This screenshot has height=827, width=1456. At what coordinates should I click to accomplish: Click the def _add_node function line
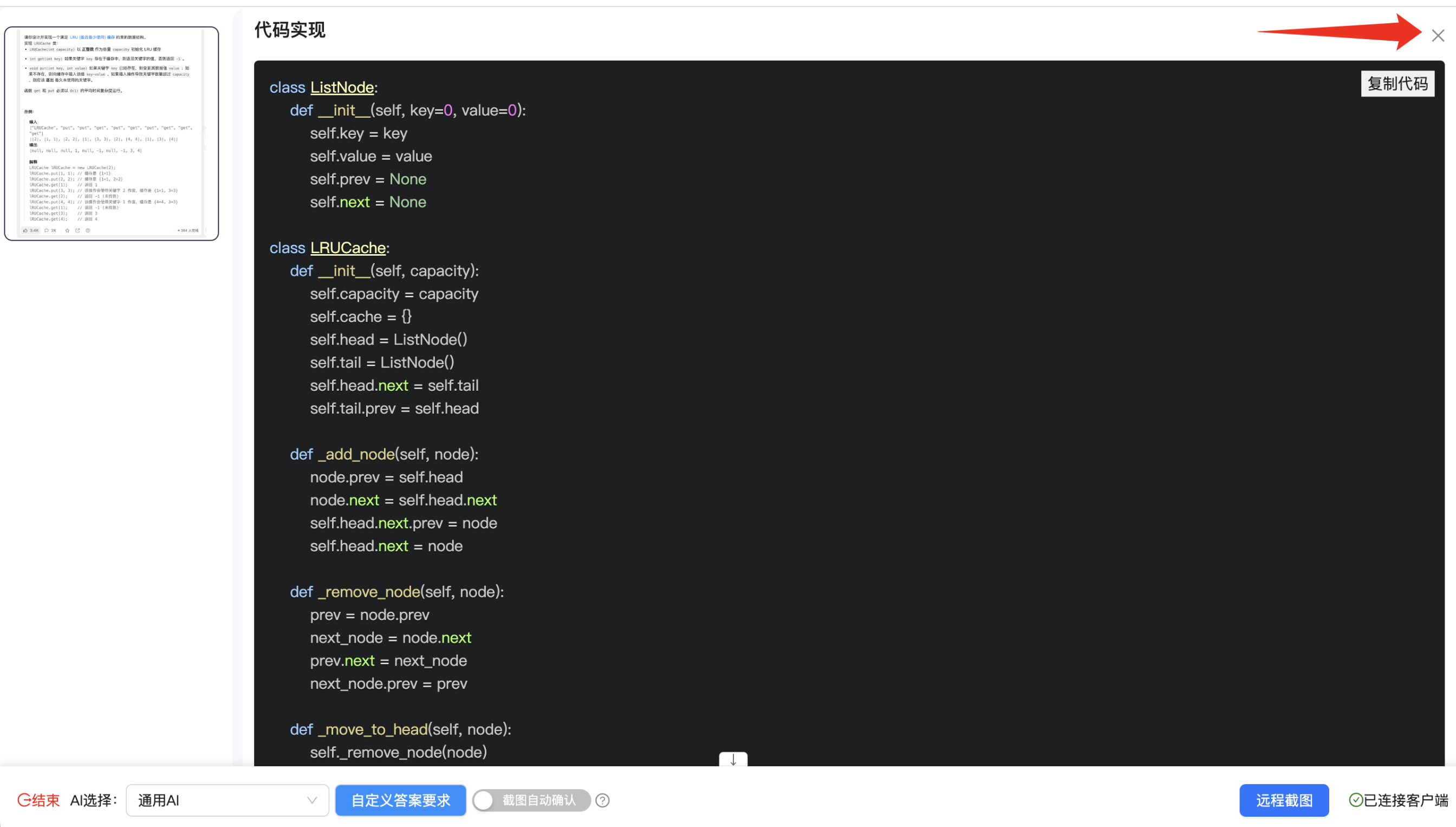383,454
